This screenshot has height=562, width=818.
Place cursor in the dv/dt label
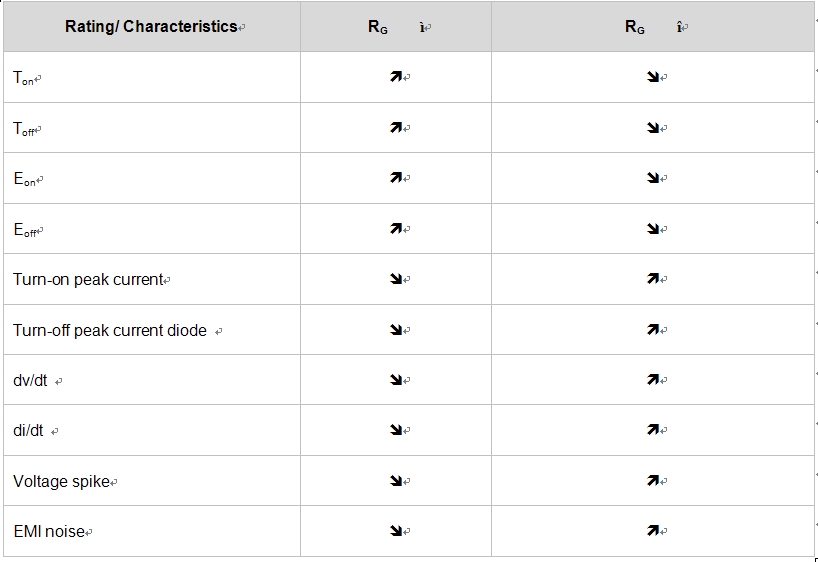point(30,380)
